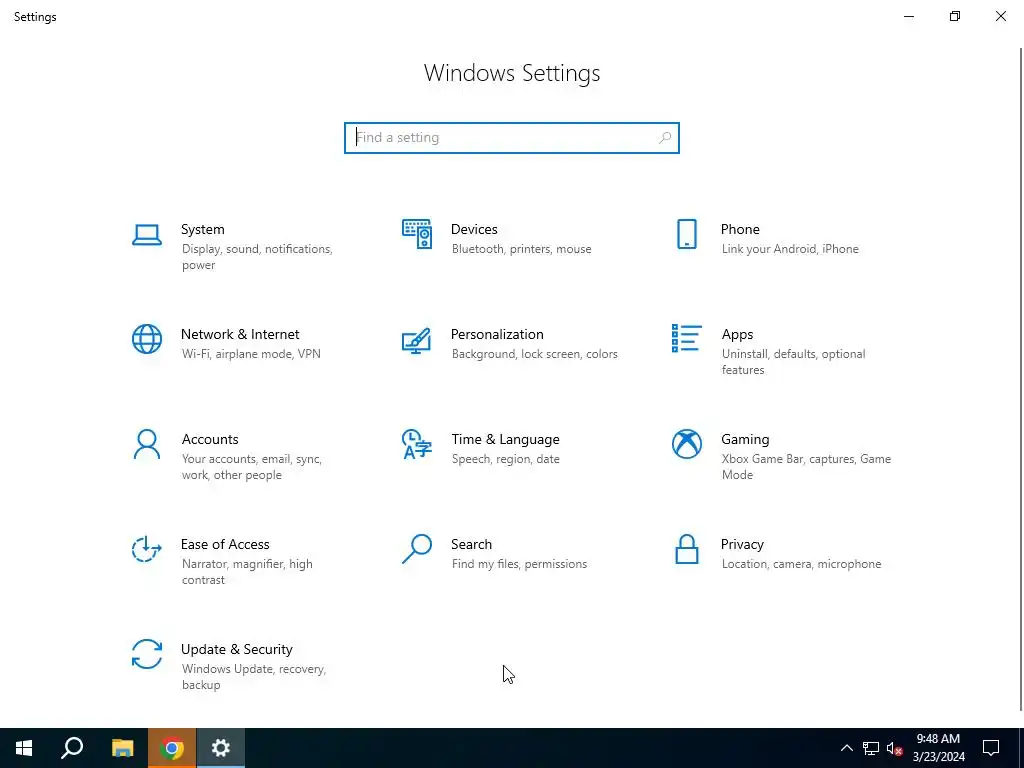Viewport: 1024px width, 768px height.
Task: Click the magnifier icon in the search box
Action: point(665,138)
